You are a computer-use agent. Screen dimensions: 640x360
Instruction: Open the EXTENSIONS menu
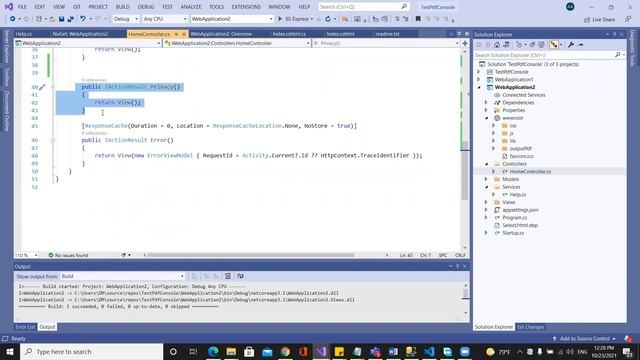coord(246,7)
